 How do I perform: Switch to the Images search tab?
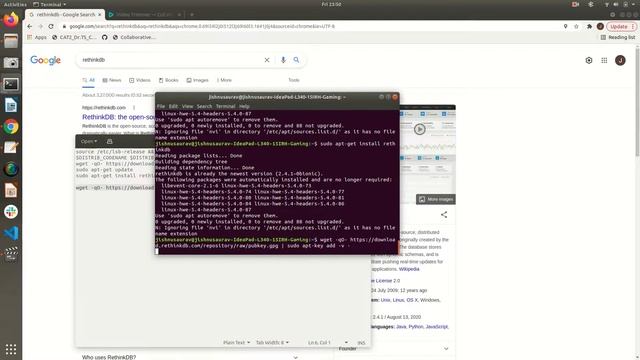pyautogui.click(x=197, y=80)
